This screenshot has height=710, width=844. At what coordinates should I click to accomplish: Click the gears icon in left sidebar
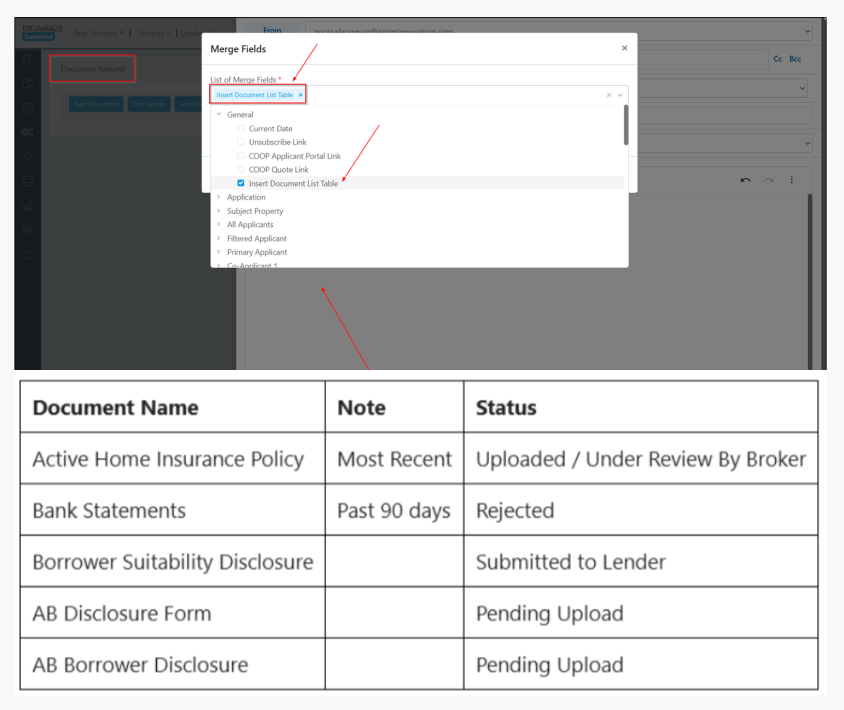click(27, 132)
